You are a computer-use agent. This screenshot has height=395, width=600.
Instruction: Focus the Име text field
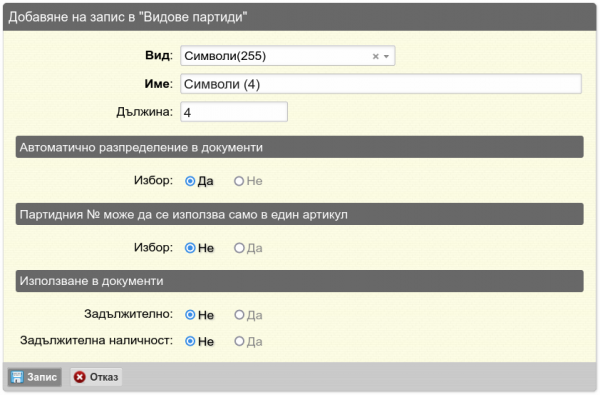(381, 84)
